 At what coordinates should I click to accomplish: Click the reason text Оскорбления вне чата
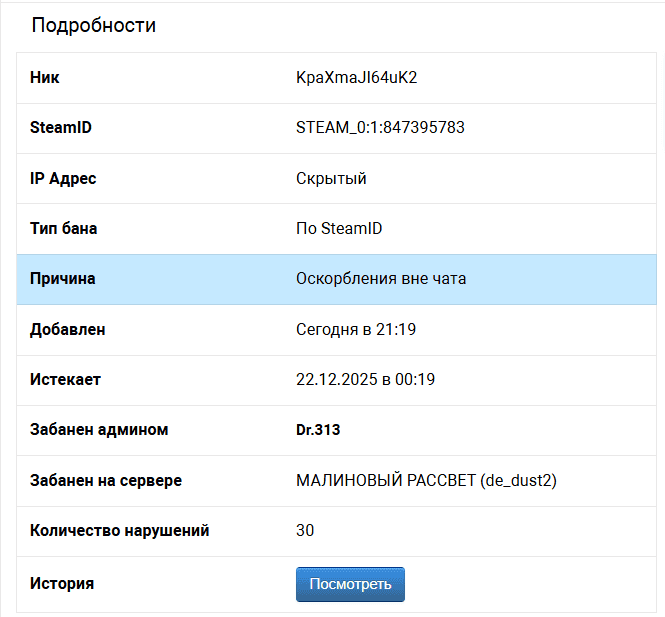381,279
